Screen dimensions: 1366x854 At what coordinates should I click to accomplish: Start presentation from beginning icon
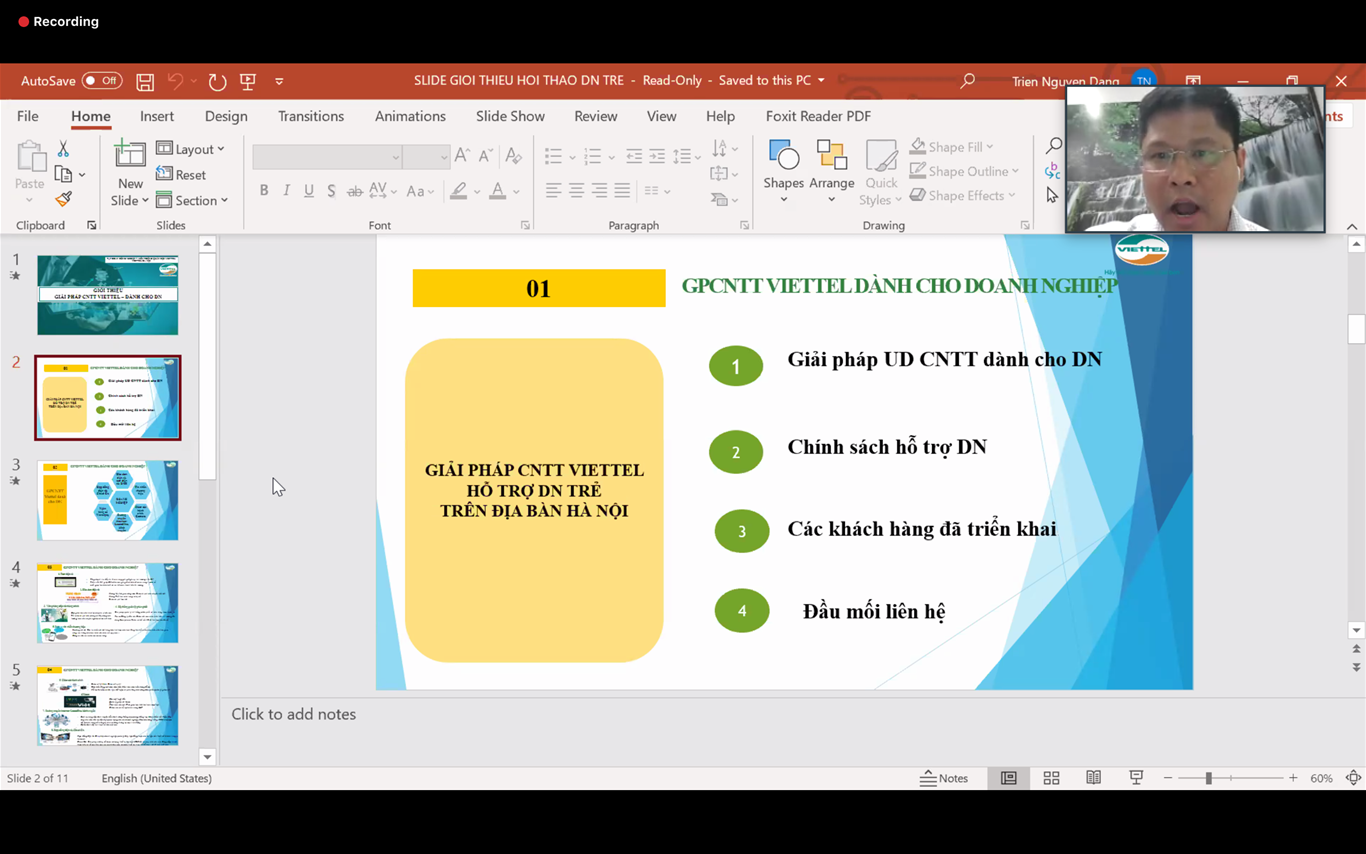click(248, 81)
